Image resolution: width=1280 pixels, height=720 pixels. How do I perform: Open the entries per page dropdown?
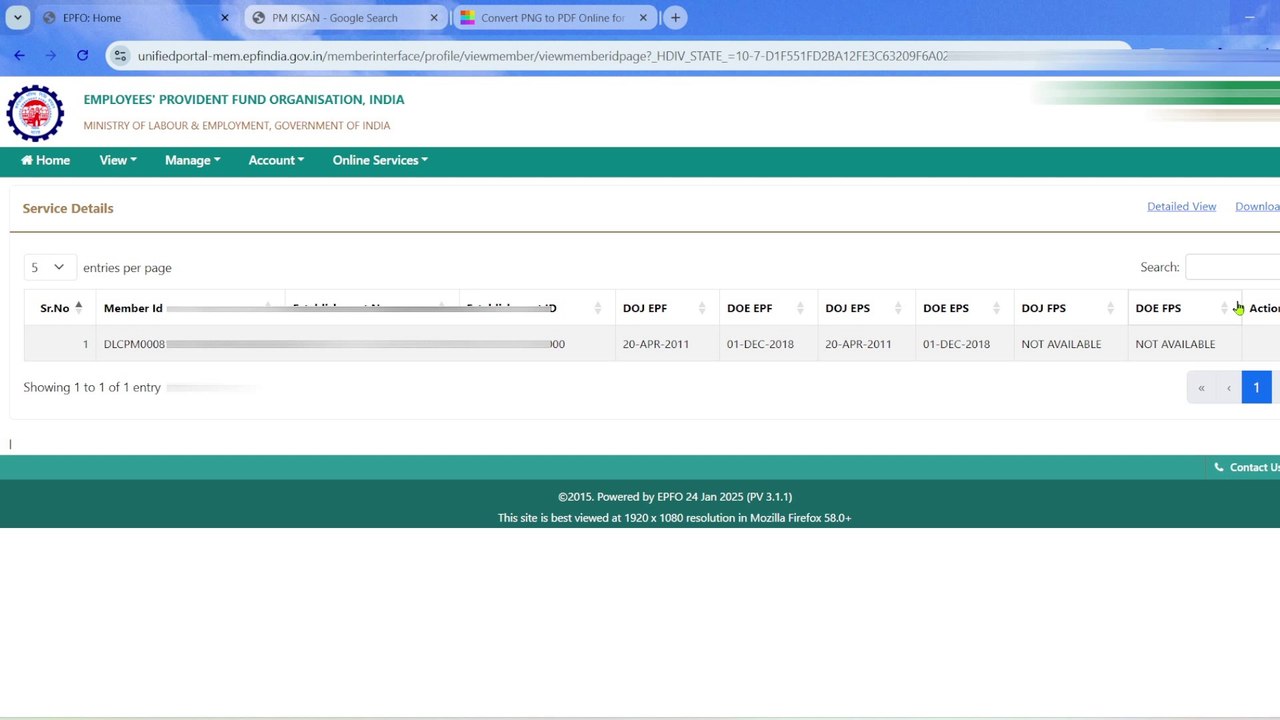click(x=48, y=267)
